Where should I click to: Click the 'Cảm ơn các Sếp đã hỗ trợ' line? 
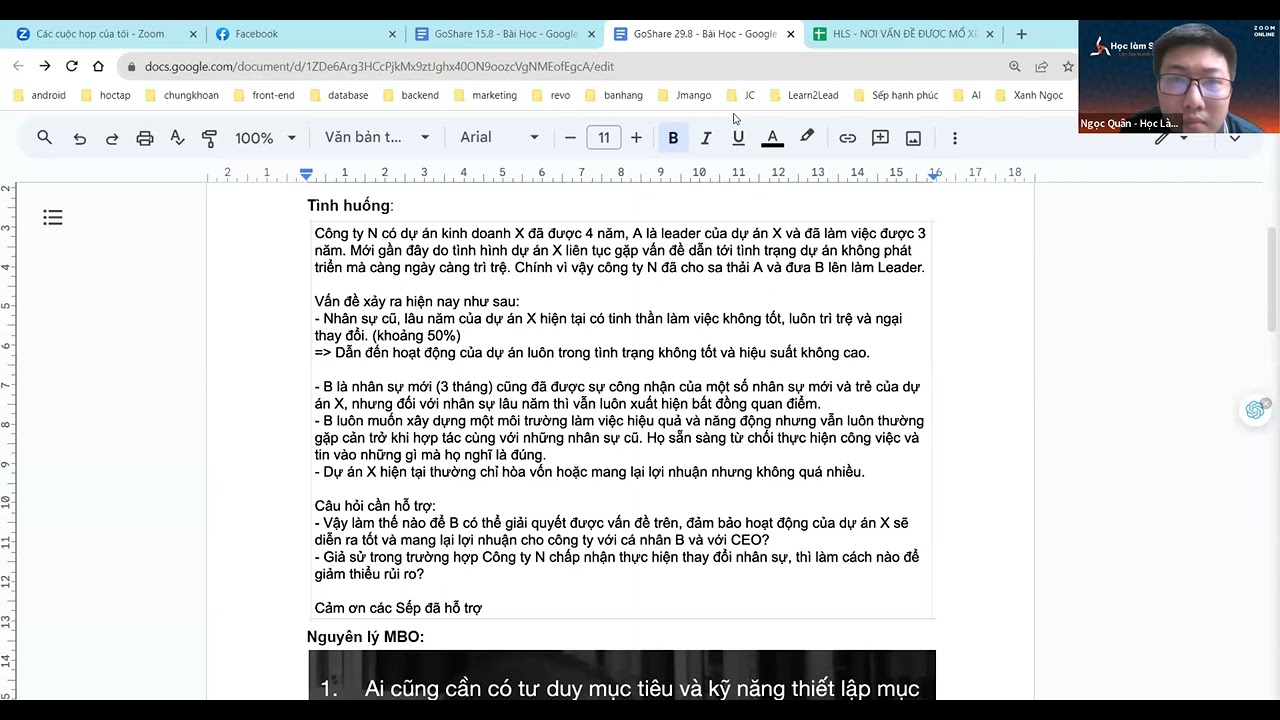(398, 608)
